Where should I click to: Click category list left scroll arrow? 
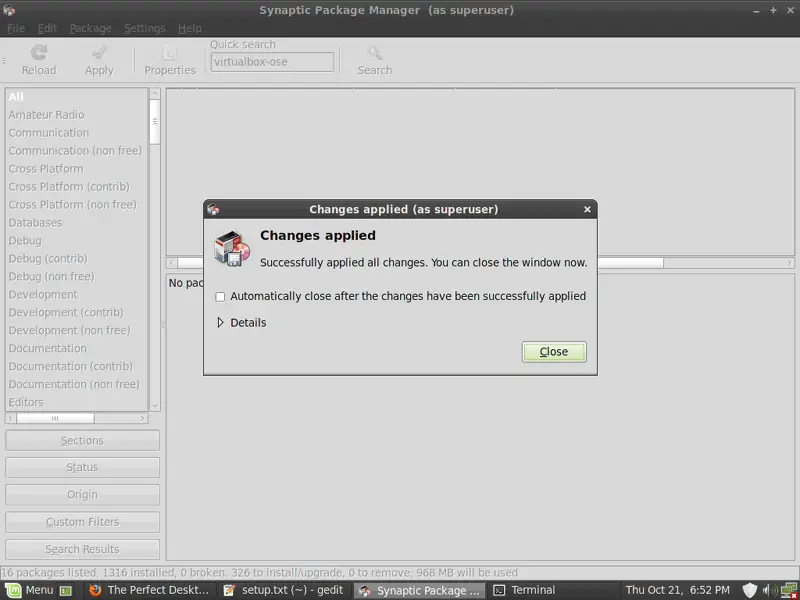(x=11, y=418)
